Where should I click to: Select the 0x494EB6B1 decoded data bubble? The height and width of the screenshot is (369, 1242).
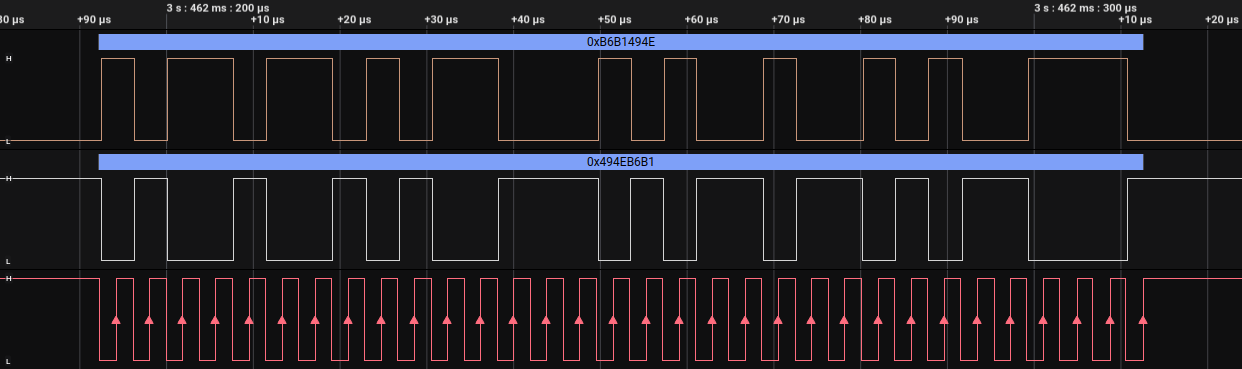pyautogui.click(x=620, y=162)
